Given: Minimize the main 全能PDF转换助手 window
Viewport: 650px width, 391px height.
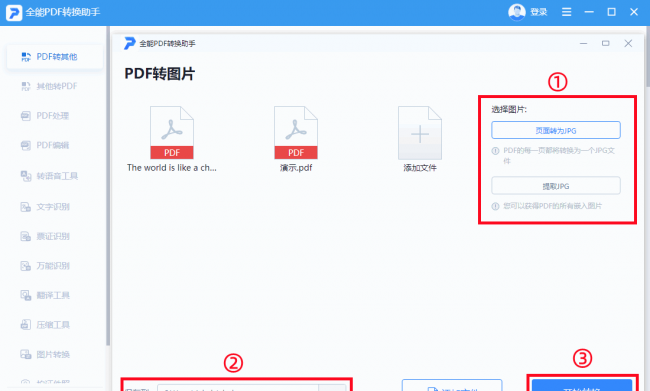Looking at the screenshot, I should (x=589, y=12).
